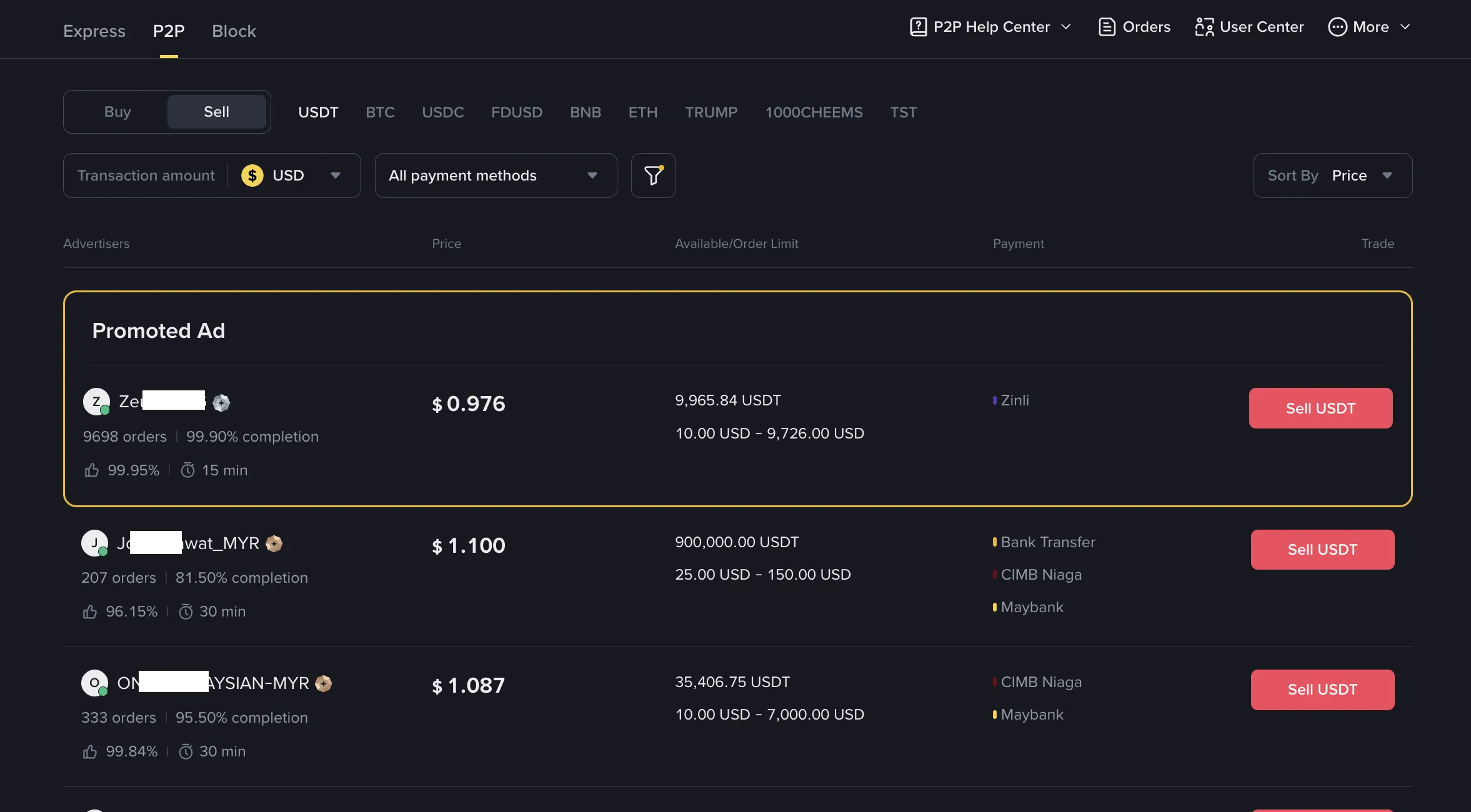
Task: Open the filter funnel icon
Action: click(x=652, y=176)
